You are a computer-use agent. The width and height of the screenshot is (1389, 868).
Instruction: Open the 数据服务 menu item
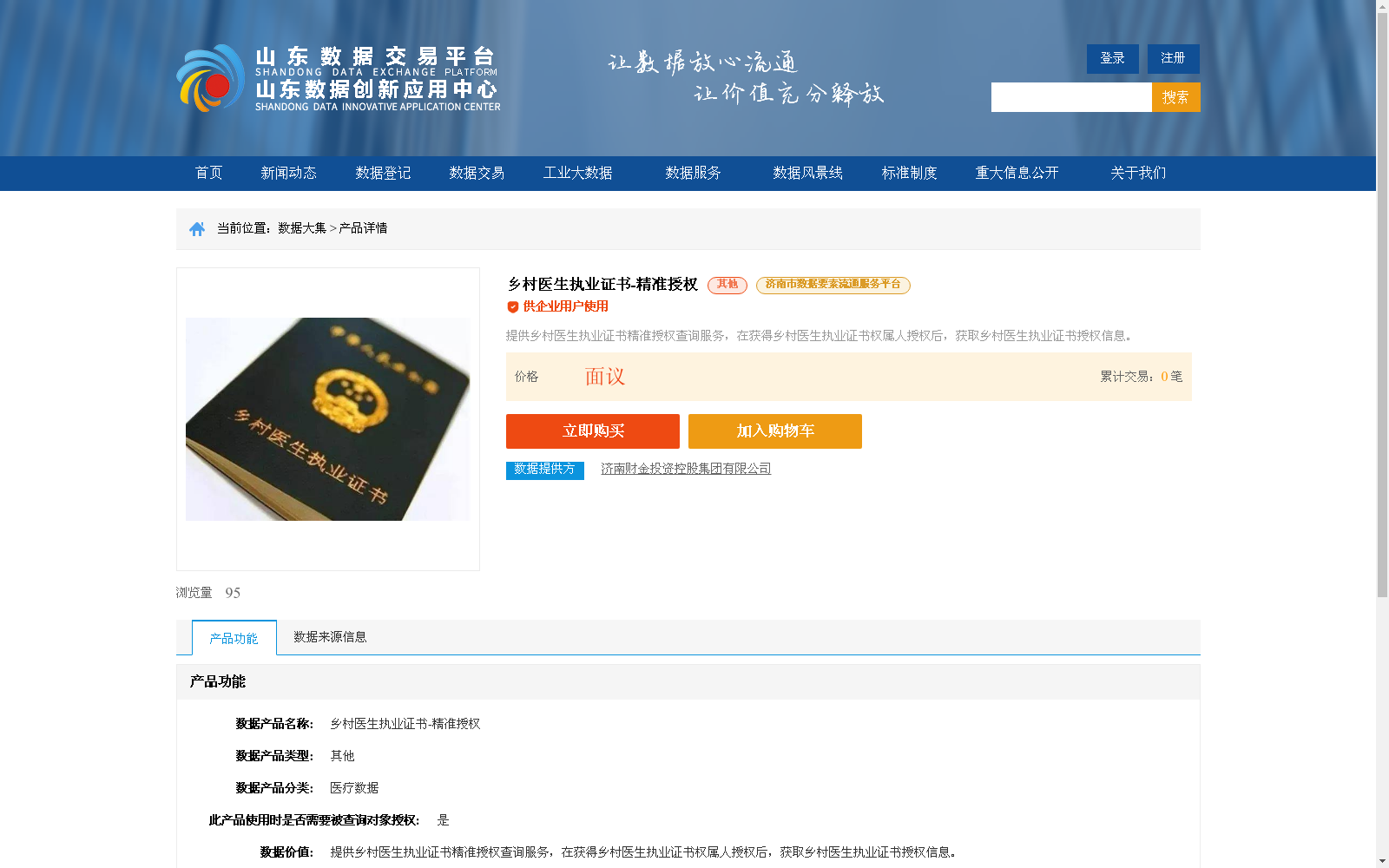coord(693,173)
